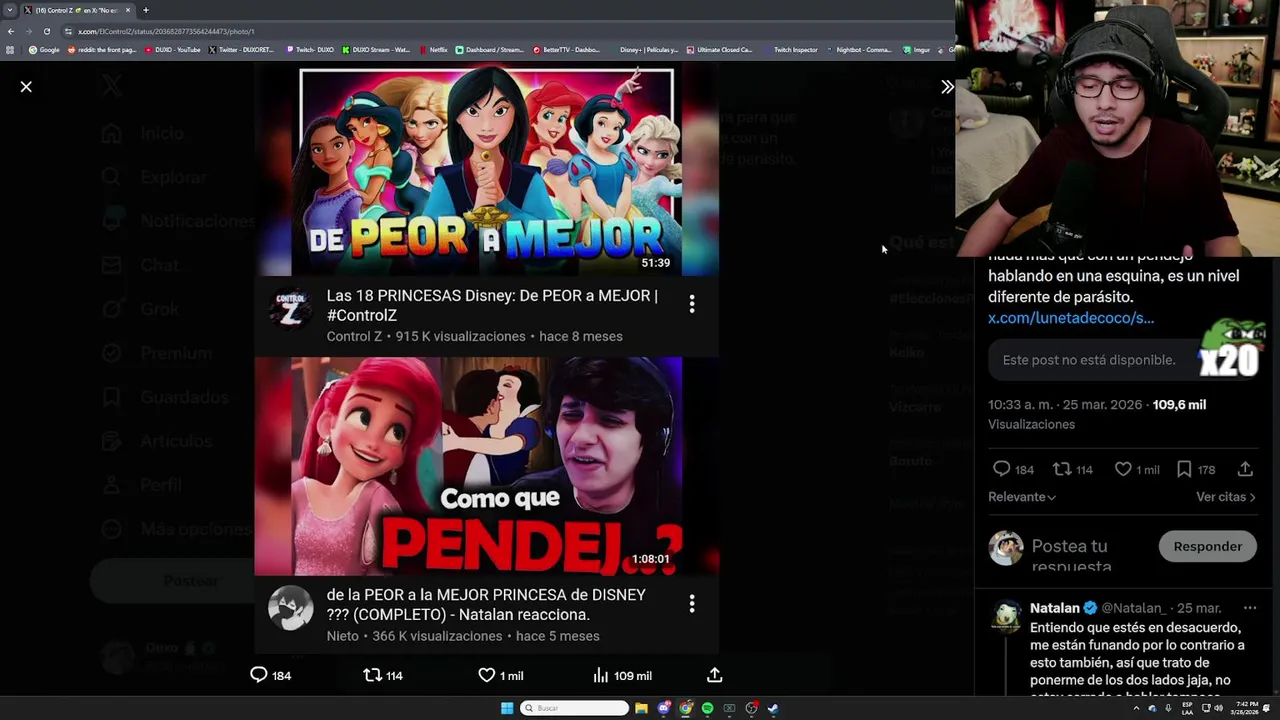
Task: Show hidden system tray icons
Action: [x=1136, y=708]
